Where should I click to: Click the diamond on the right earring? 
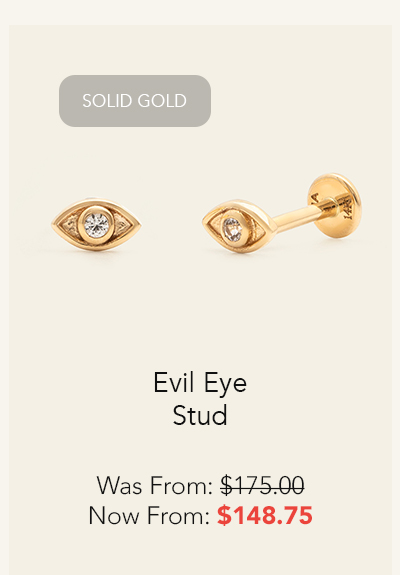[232, 230]
